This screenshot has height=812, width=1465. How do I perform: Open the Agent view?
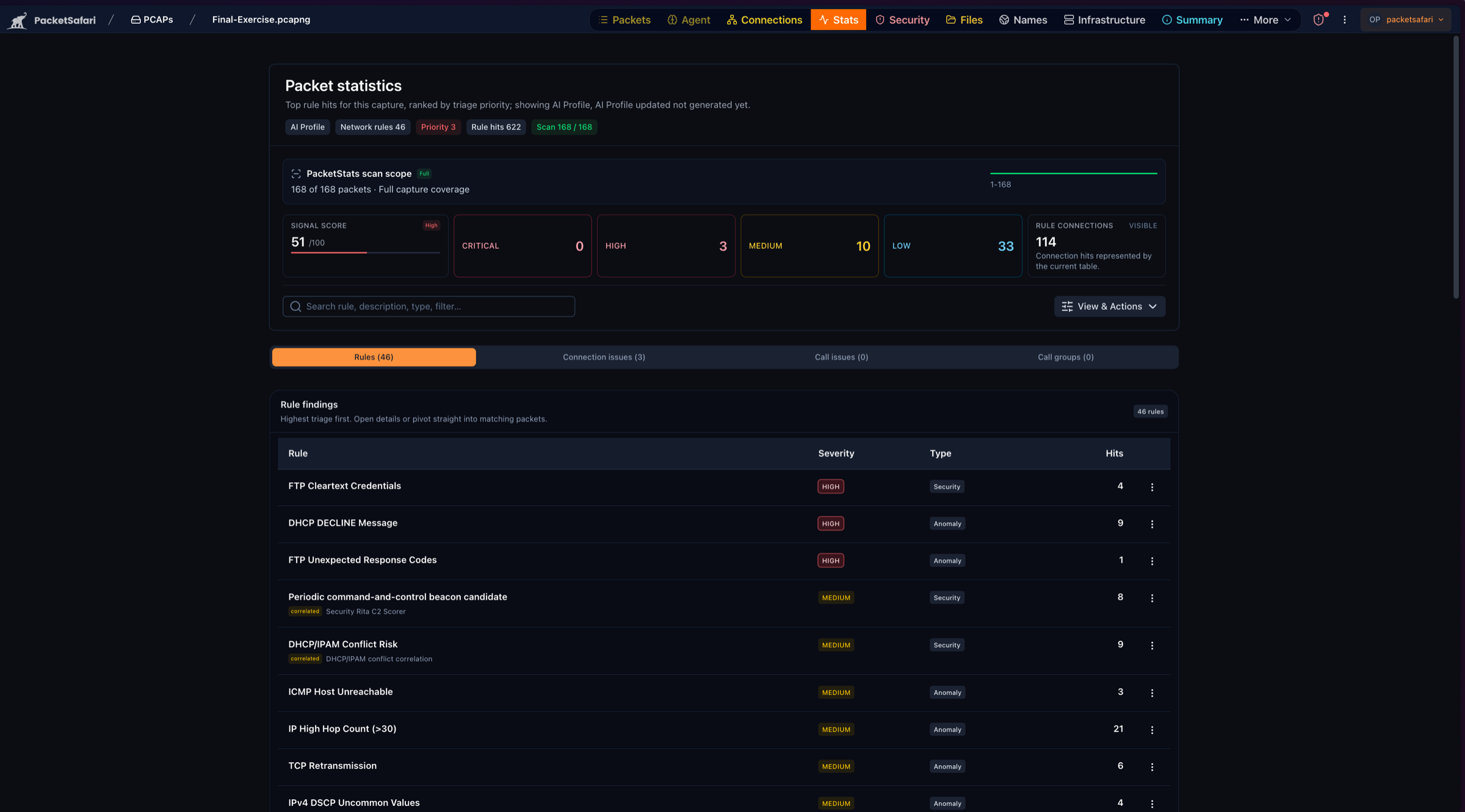(x=689, y=20)
